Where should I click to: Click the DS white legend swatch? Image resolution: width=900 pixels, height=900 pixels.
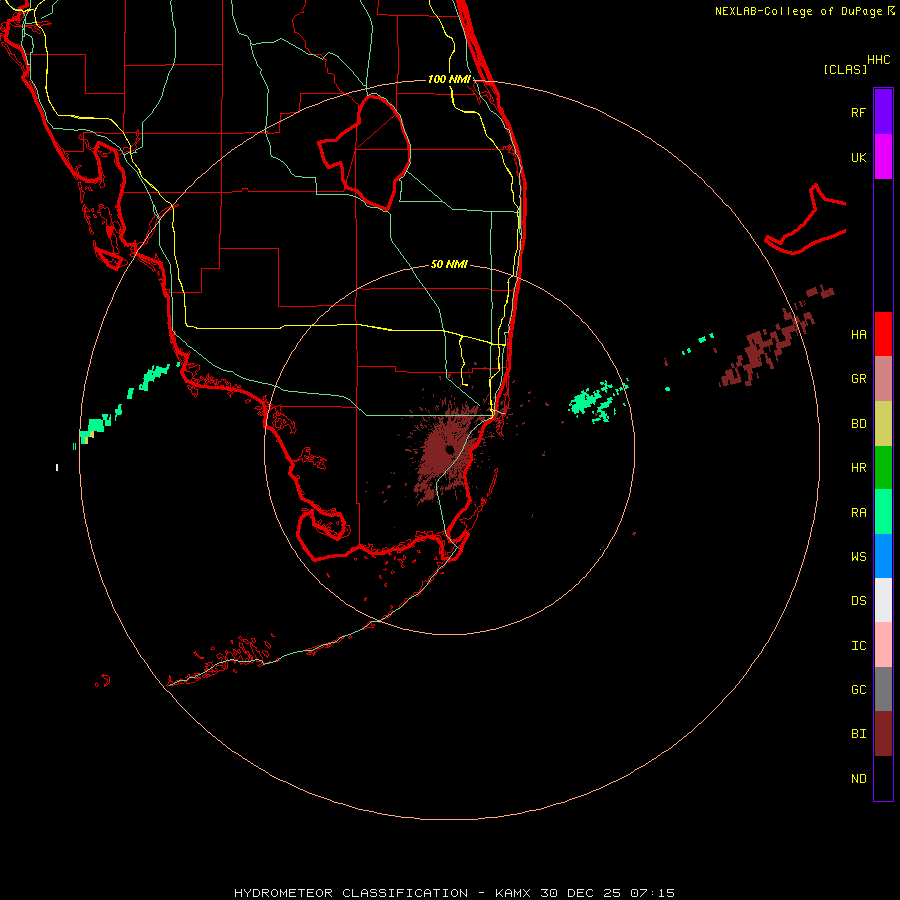[883, 600]
